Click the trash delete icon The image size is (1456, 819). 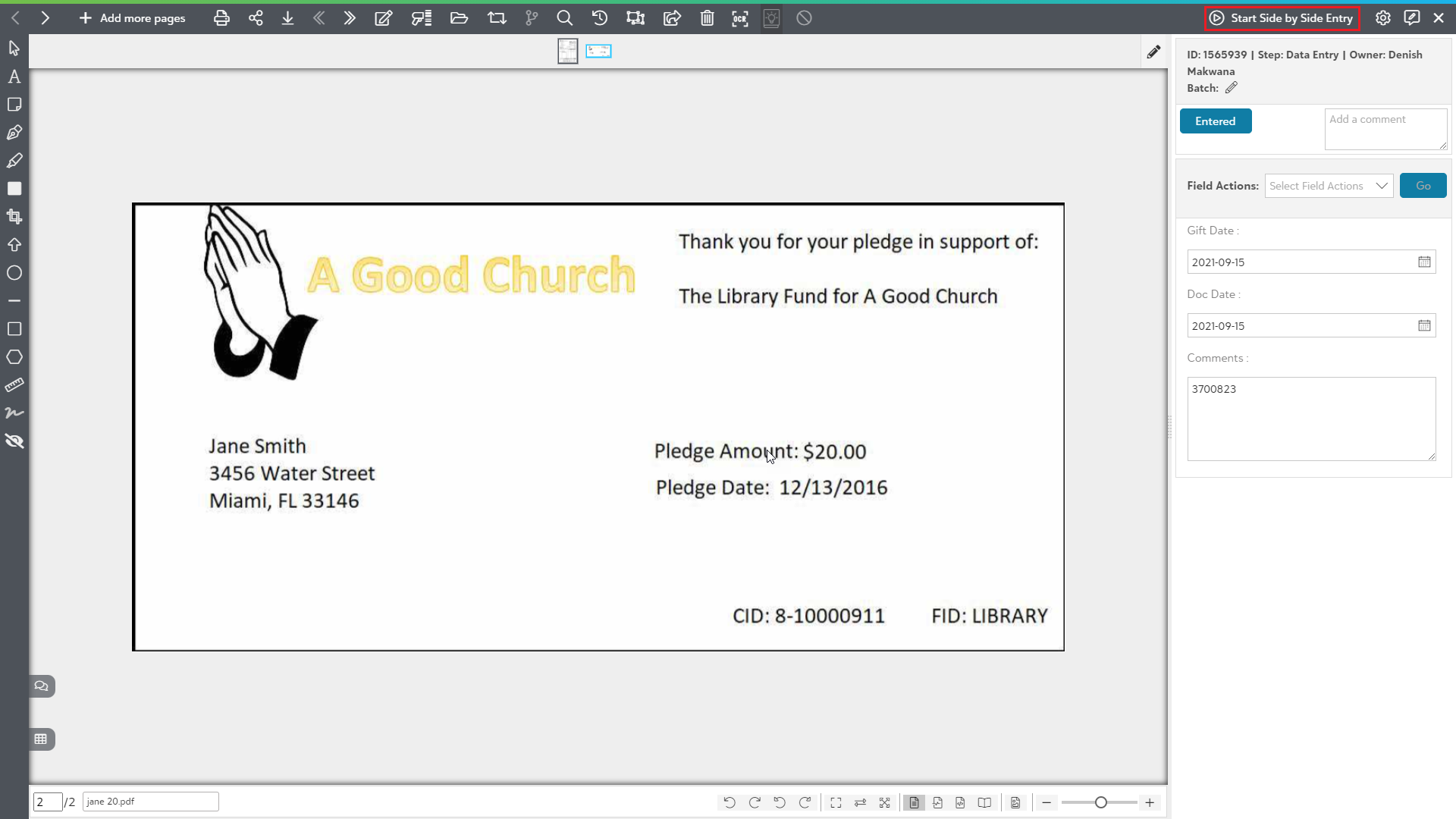[x=707, y=18]
